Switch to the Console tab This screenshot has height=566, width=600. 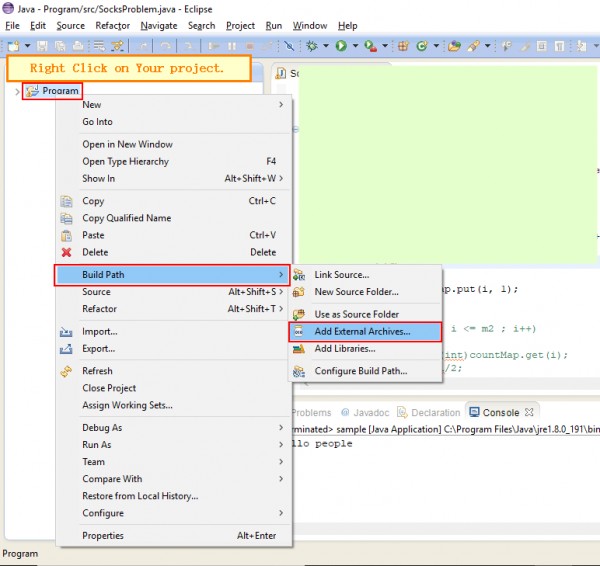point(500,412)
